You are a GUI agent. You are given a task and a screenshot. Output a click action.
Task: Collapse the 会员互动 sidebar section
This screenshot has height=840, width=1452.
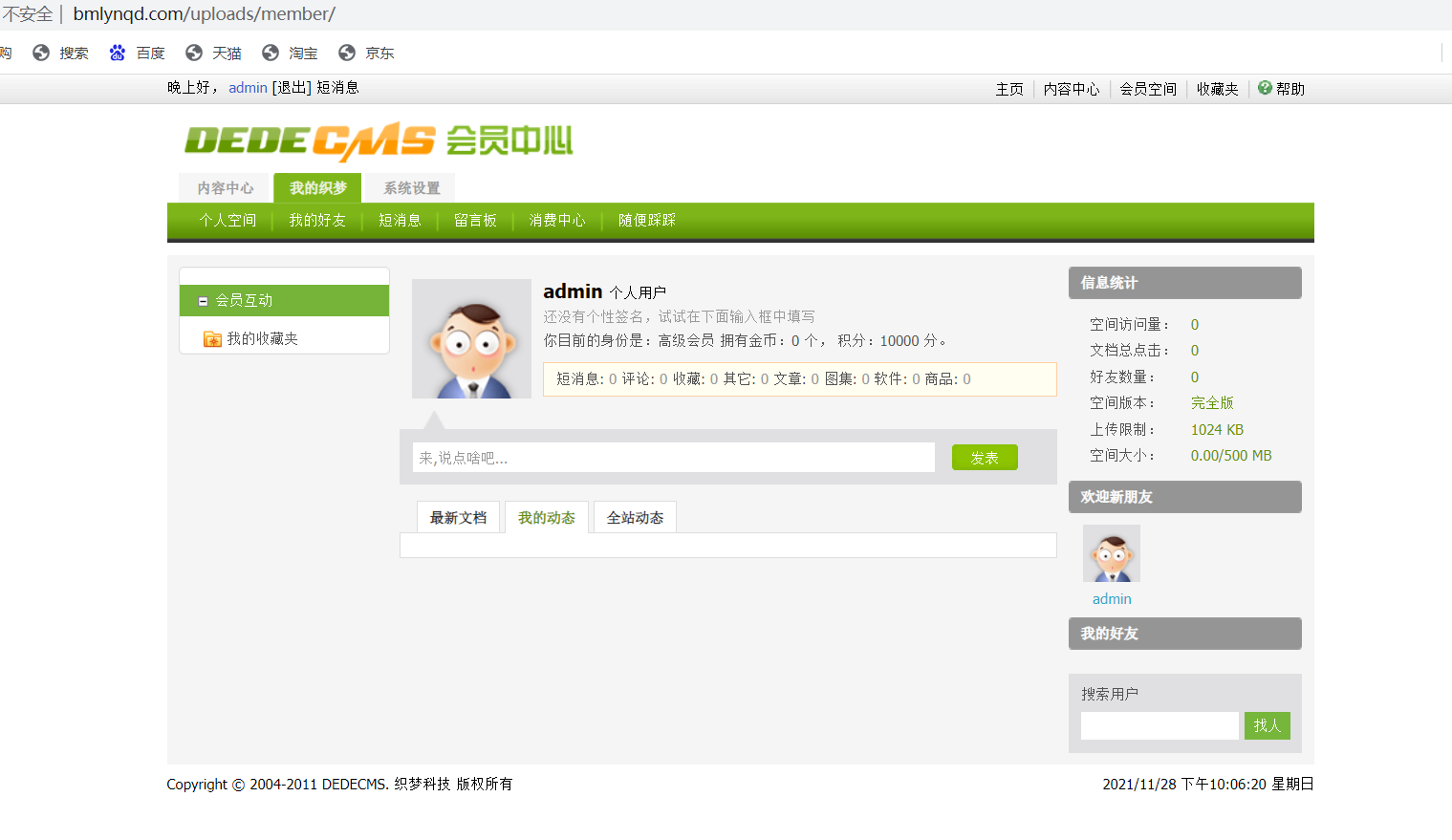(x=202, y=300)
